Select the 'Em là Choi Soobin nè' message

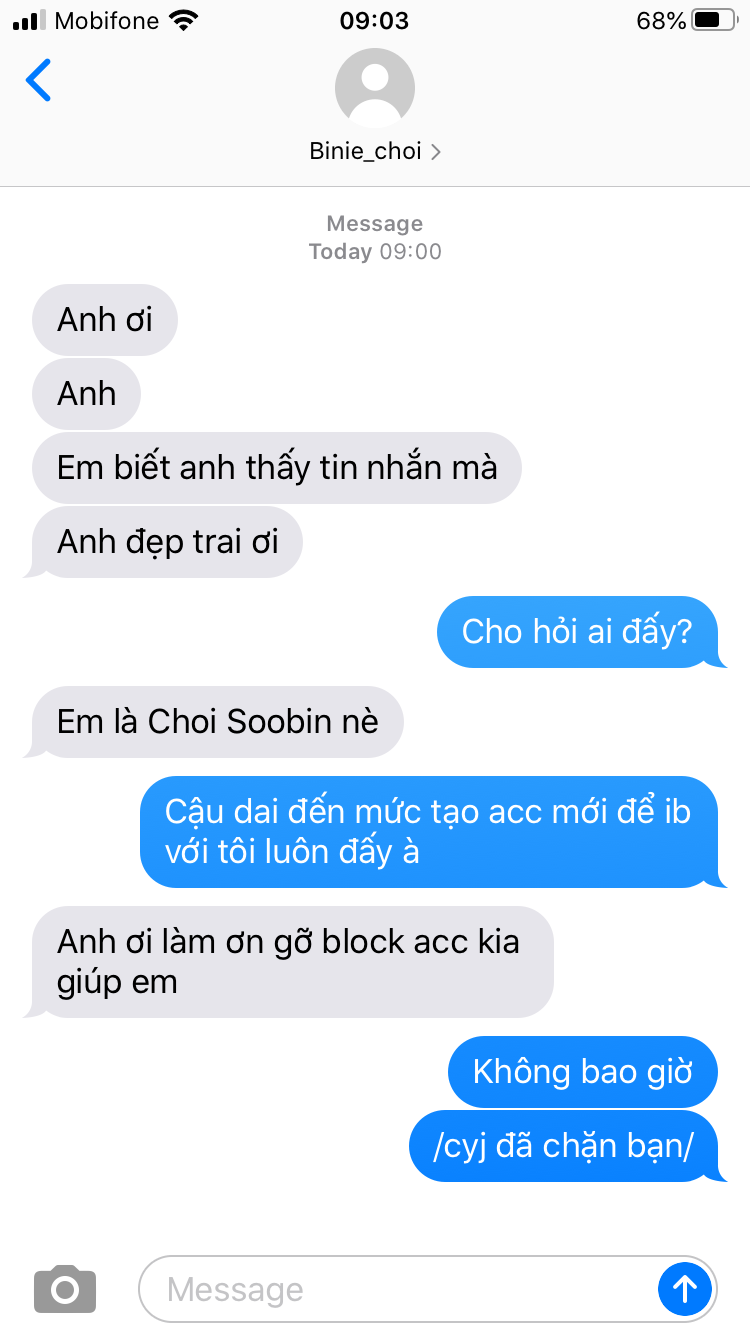coord(217,722)
